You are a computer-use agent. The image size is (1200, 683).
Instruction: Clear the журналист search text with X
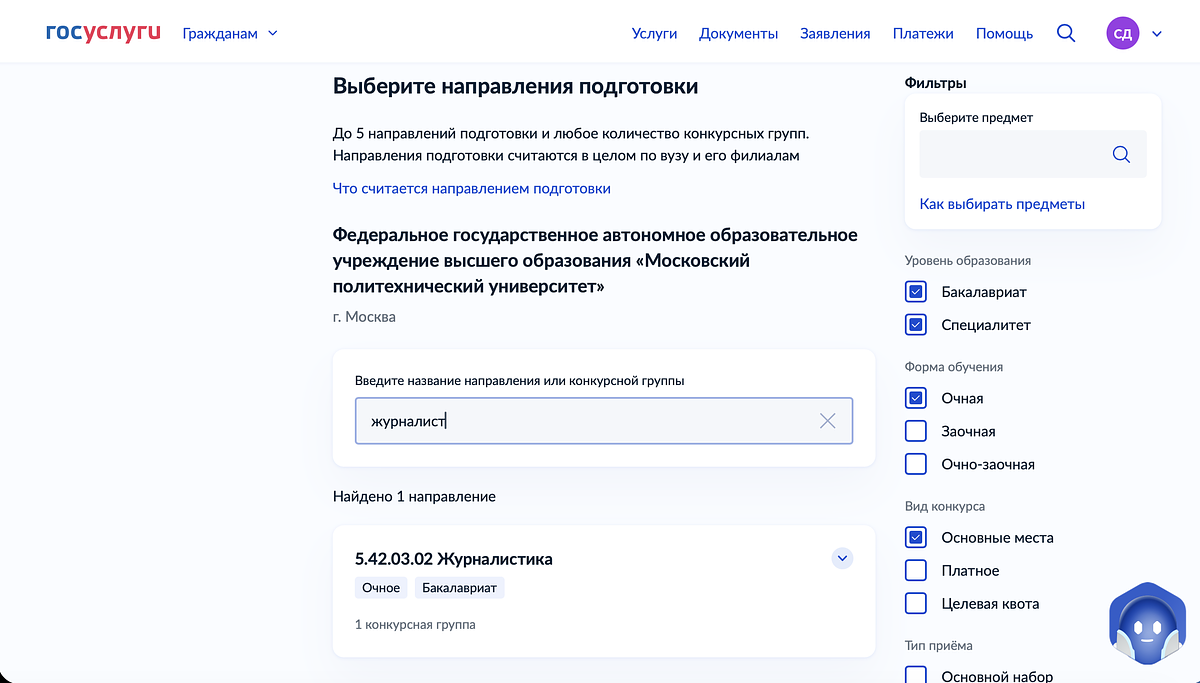click(827, 421)
